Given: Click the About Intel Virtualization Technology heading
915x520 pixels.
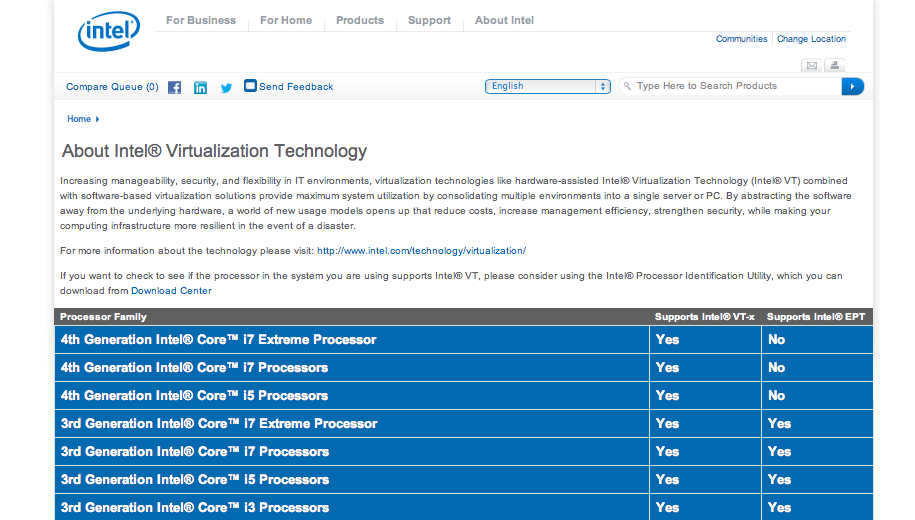Looking at the screenshot, I should (214, 151).
